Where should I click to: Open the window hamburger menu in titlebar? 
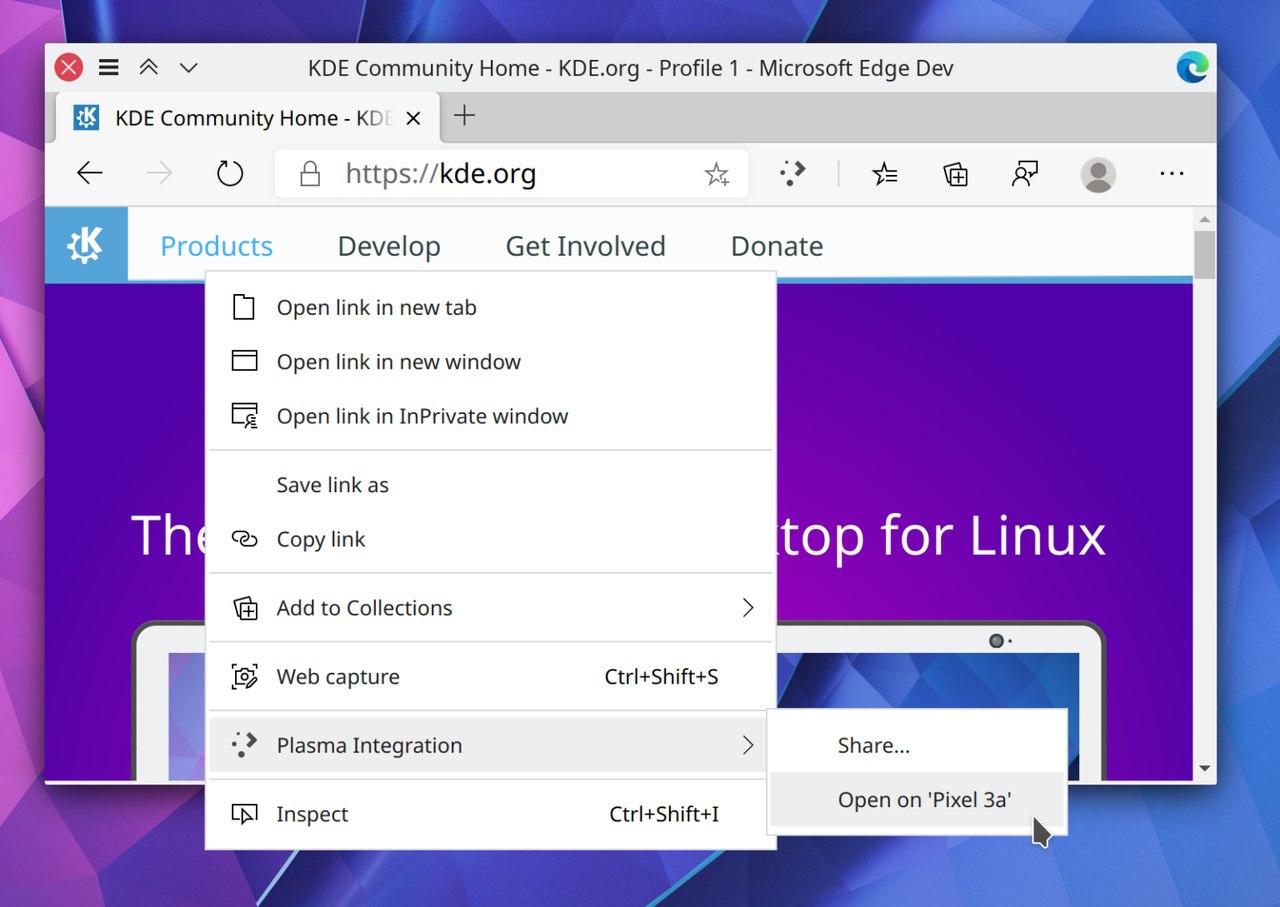point(109,68)
